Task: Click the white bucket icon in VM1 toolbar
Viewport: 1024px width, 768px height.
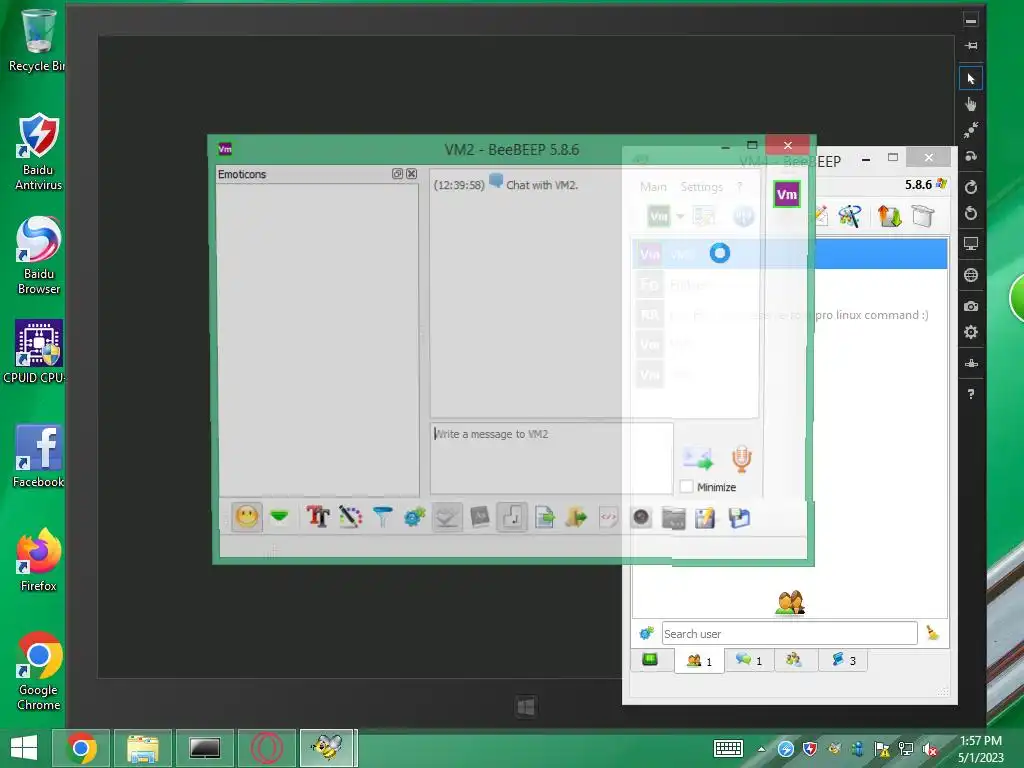Action: coord(923,216)
